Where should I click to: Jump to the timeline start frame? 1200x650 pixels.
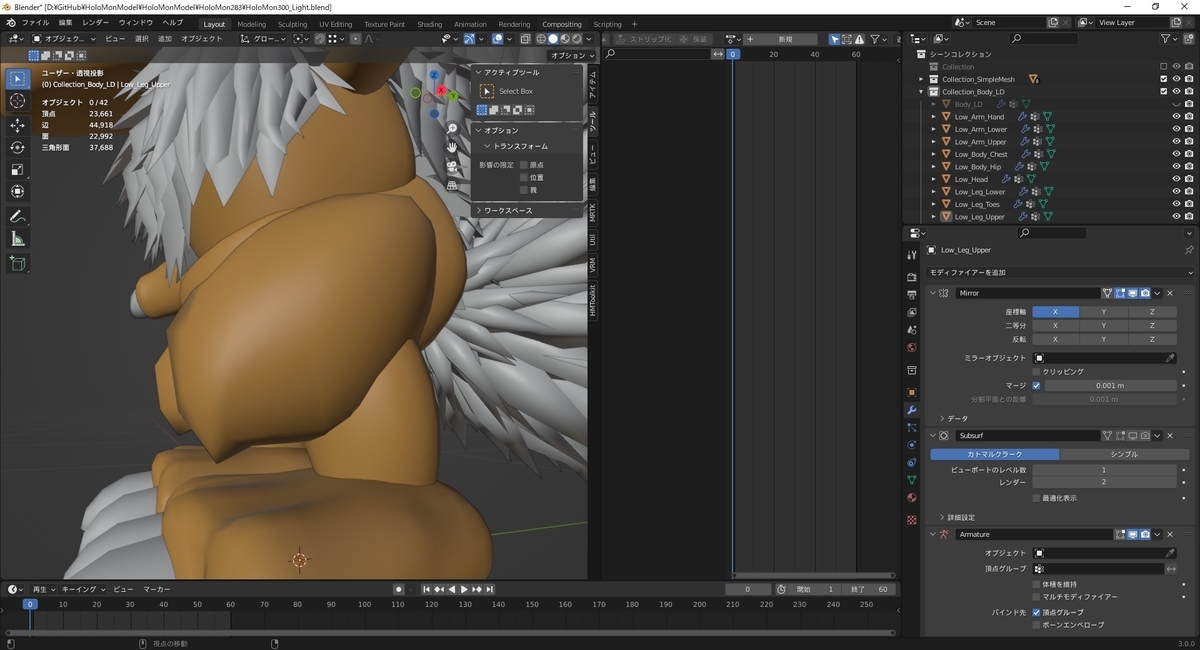427,590
